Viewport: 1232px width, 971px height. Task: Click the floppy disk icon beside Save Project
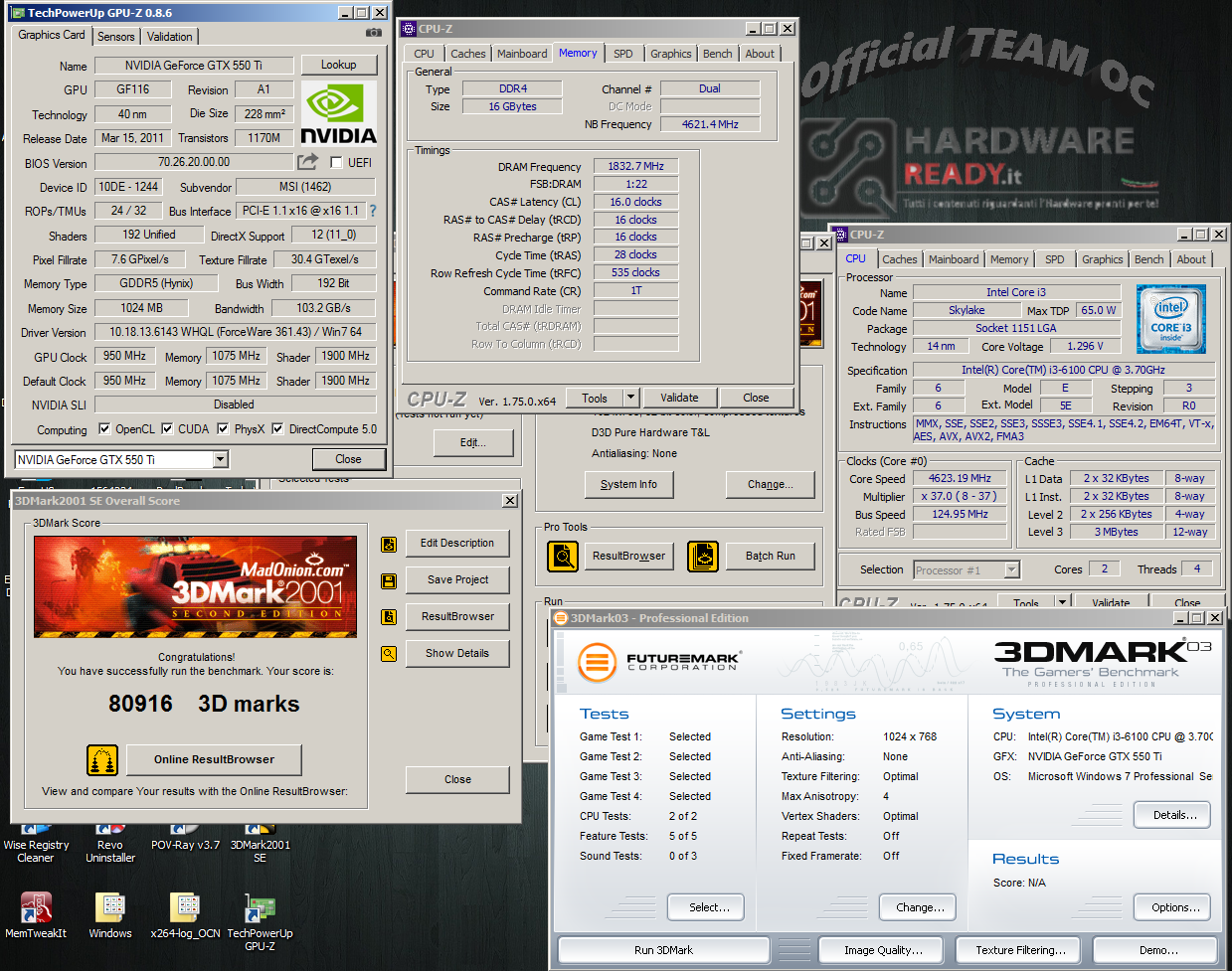pos(389,580)
